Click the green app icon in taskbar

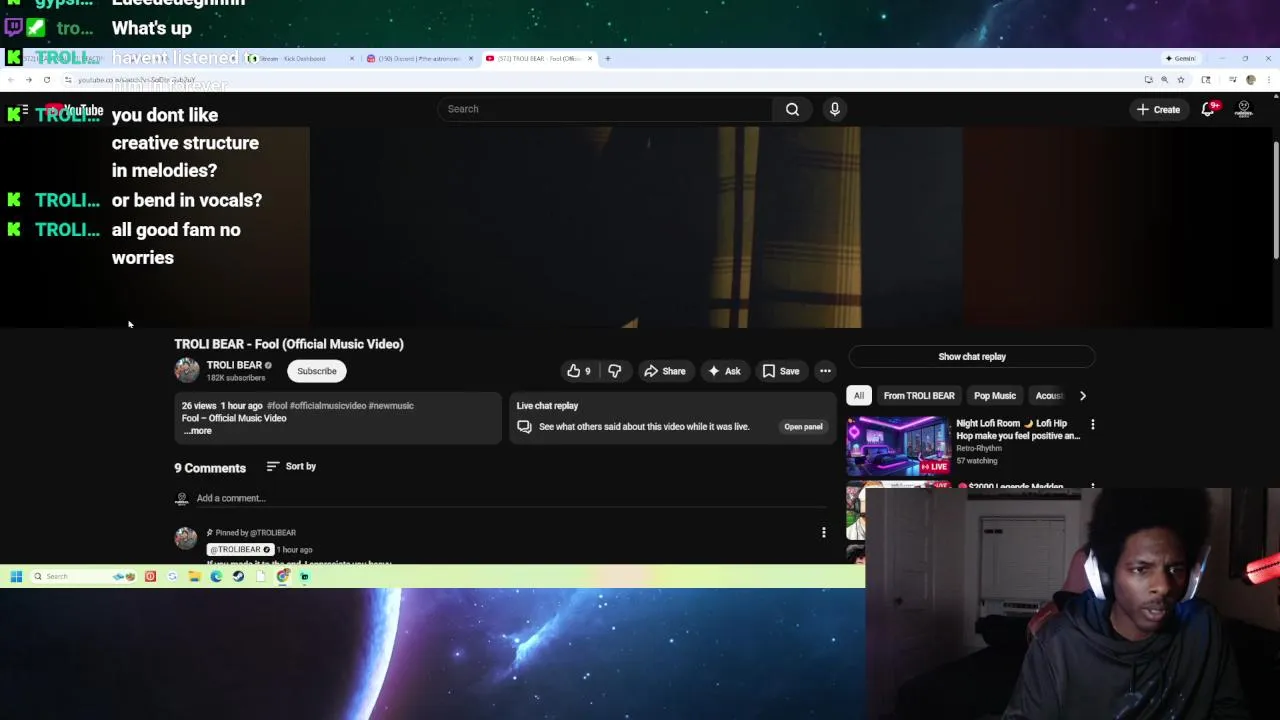click(305, 576)
